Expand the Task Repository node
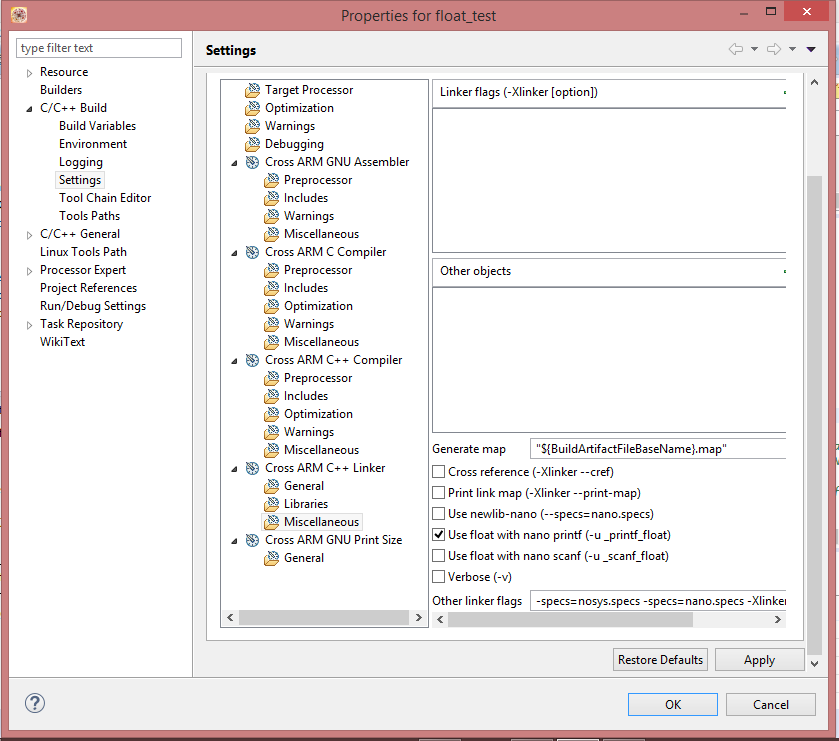 29,325
